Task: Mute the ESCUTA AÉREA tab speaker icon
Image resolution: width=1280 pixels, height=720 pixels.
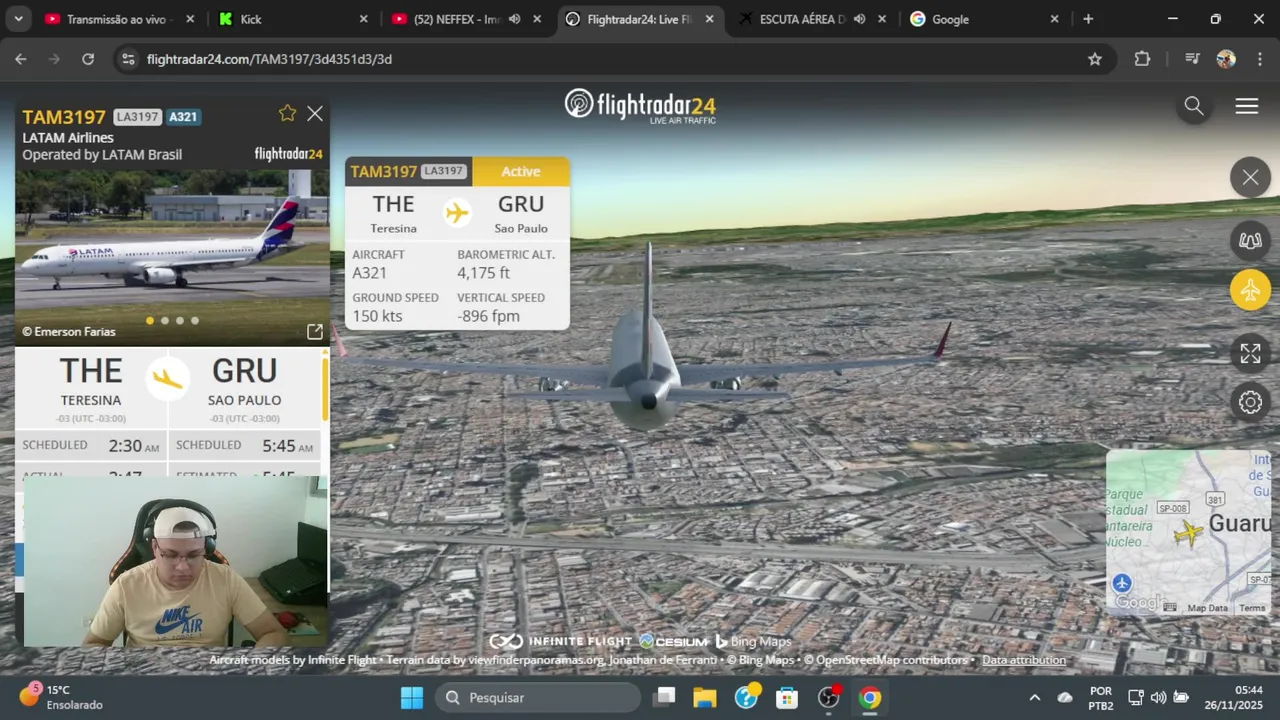Action: pyautogui.click(x=859, y=19)
